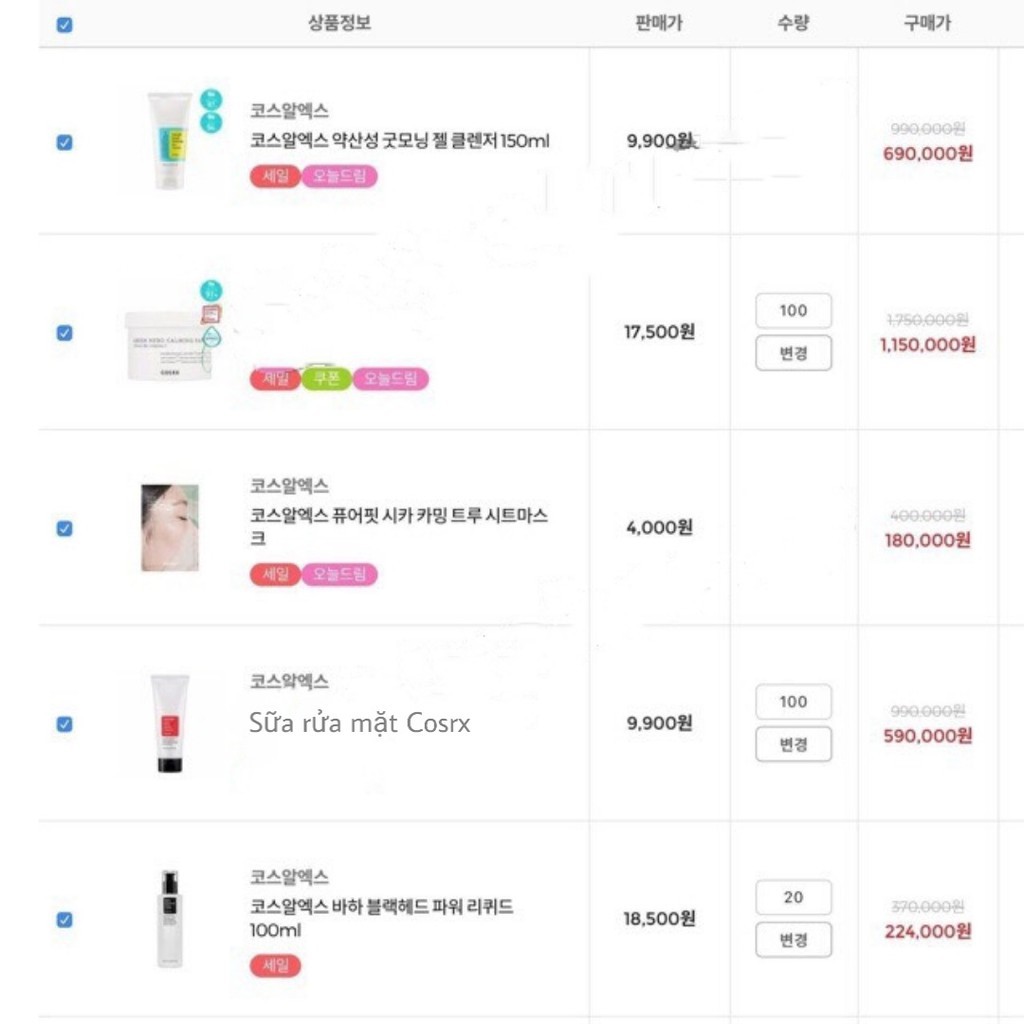This screenshot has height=1024, width=1024.
Task: Click the 오늘드림 badge on the gel cleanser
Action: (338, 176)
